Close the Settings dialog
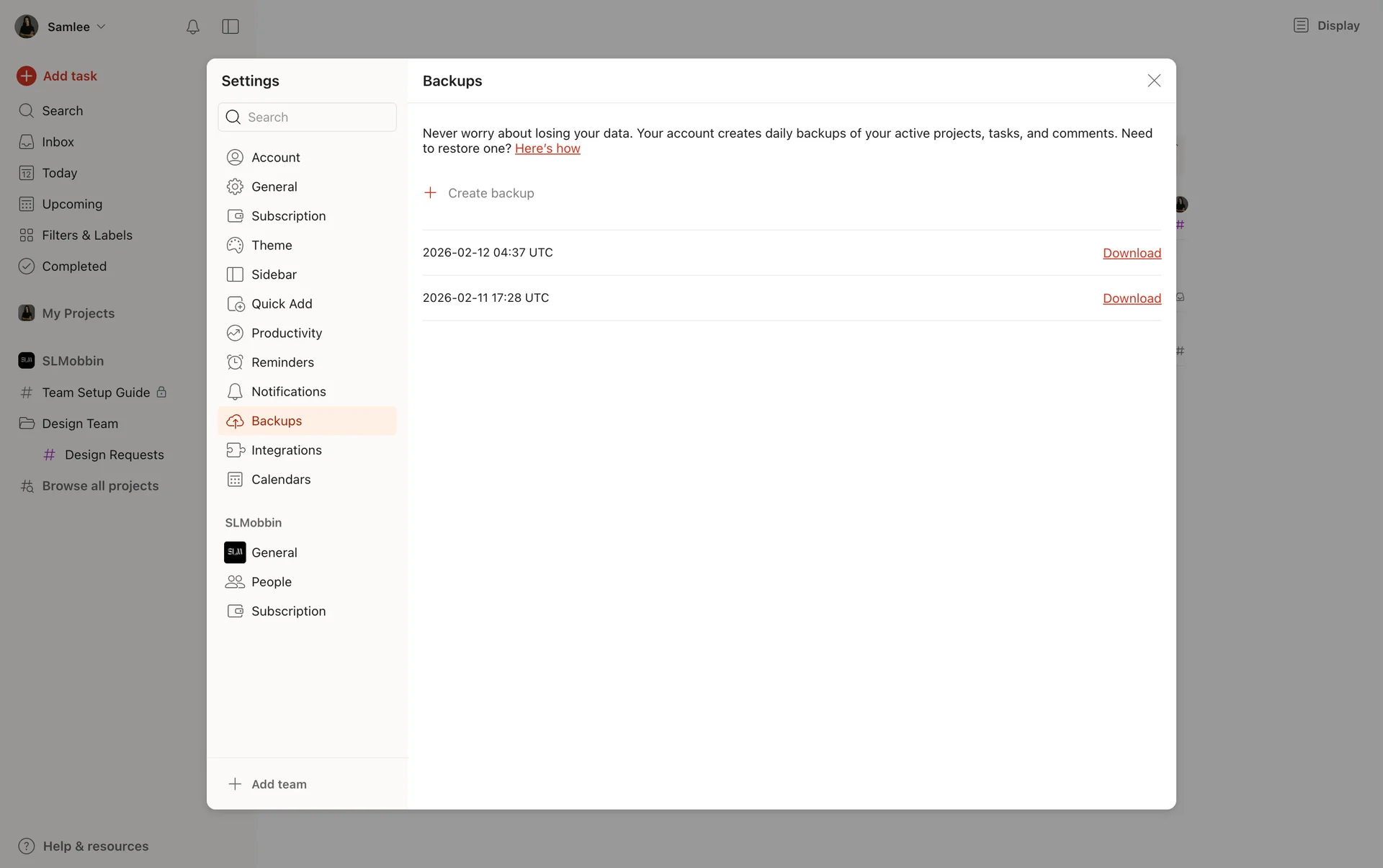The image size is (1383, 868). click(1154, 81)
